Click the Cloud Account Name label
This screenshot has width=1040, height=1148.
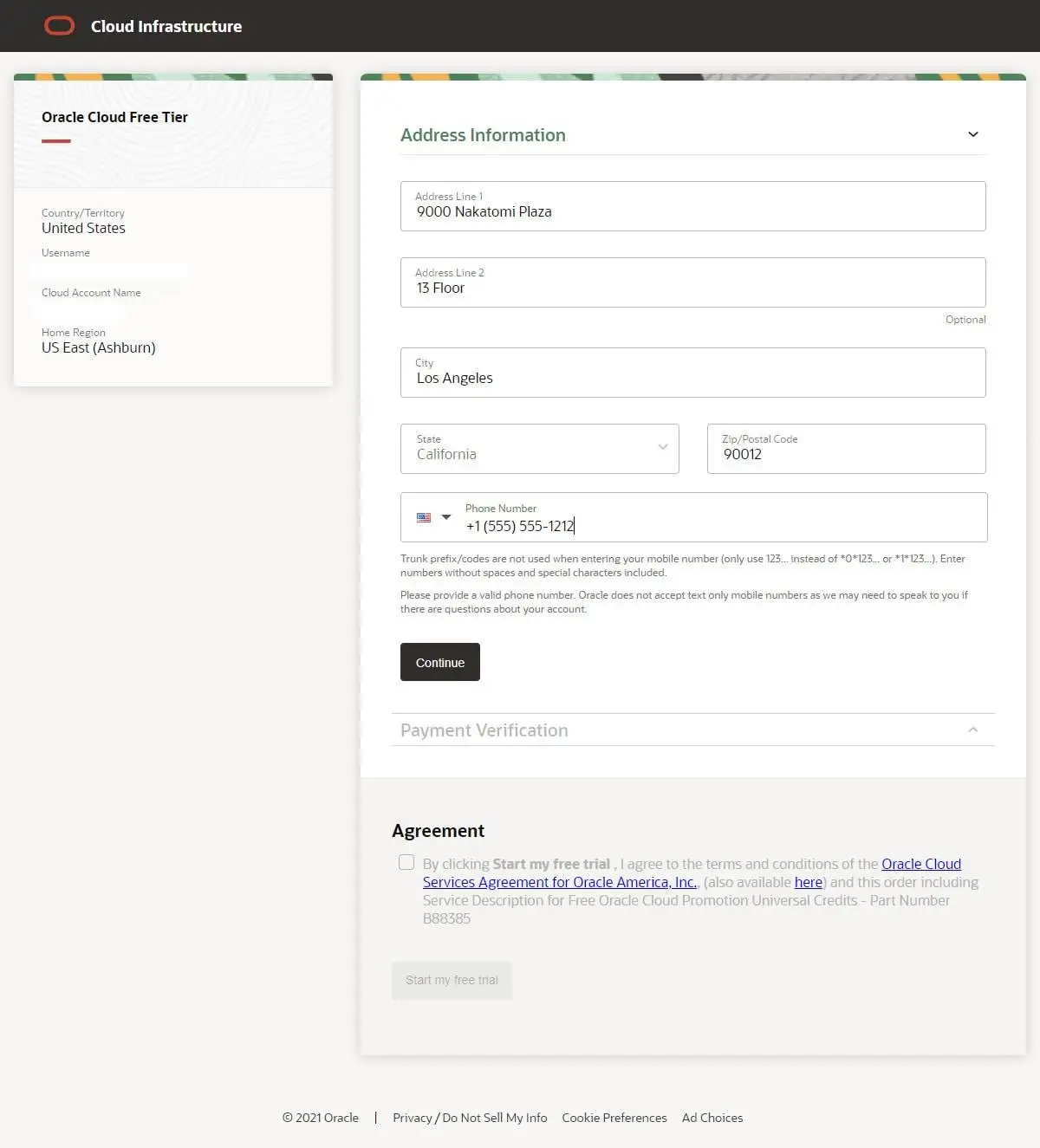[91, 293]
